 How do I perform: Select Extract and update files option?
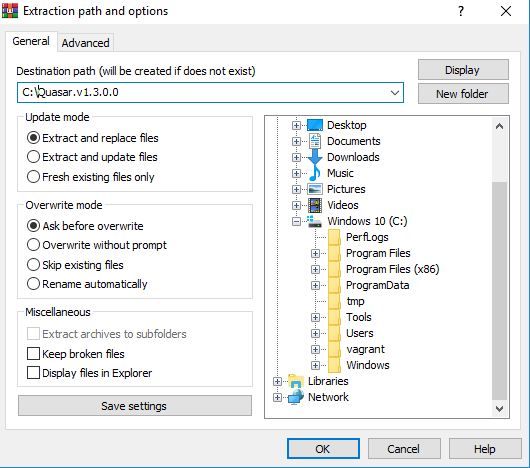(92, 157)
